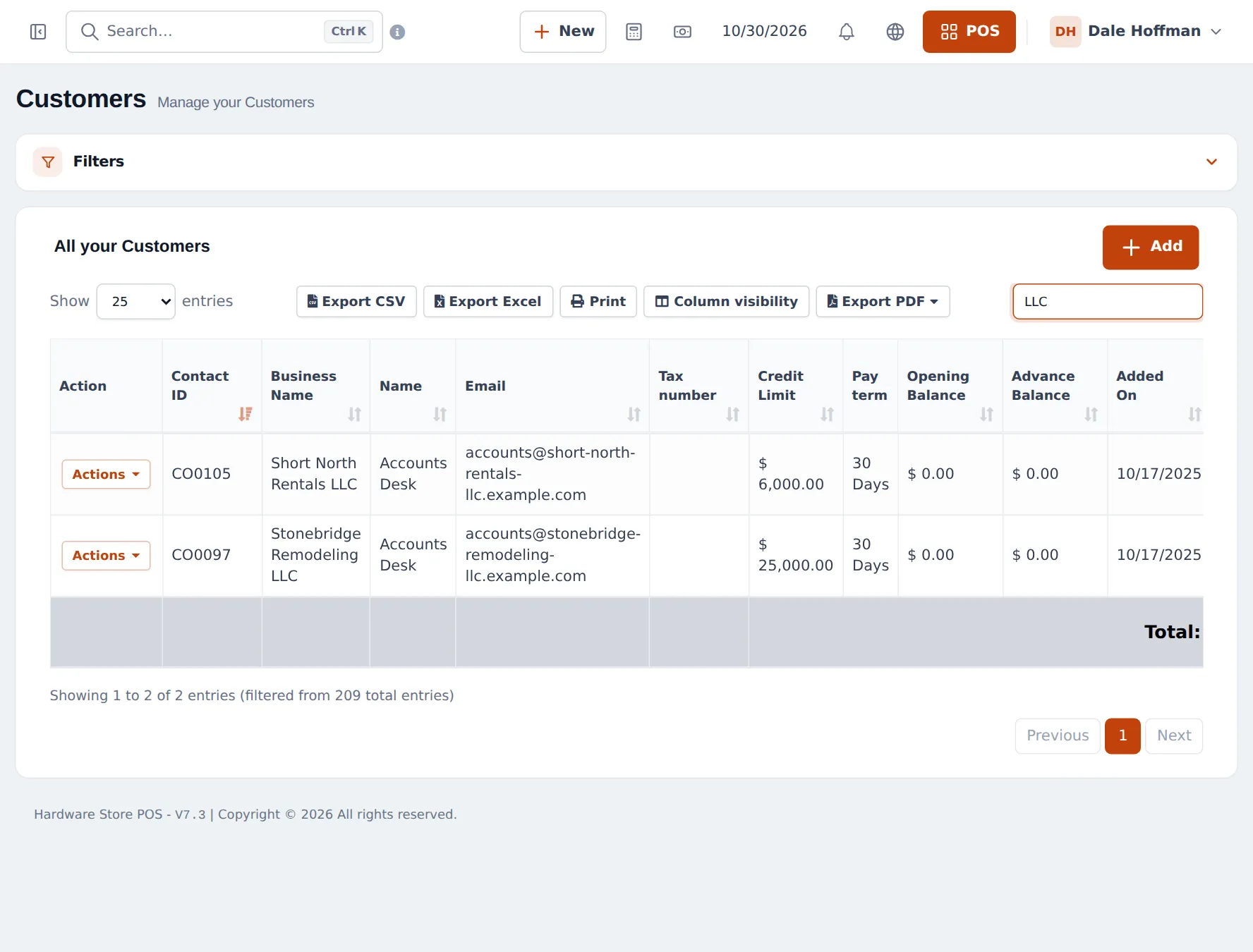Click the search magnifier icon
The width and height of the screenshot is (1253, 952).
click(90, 32)
